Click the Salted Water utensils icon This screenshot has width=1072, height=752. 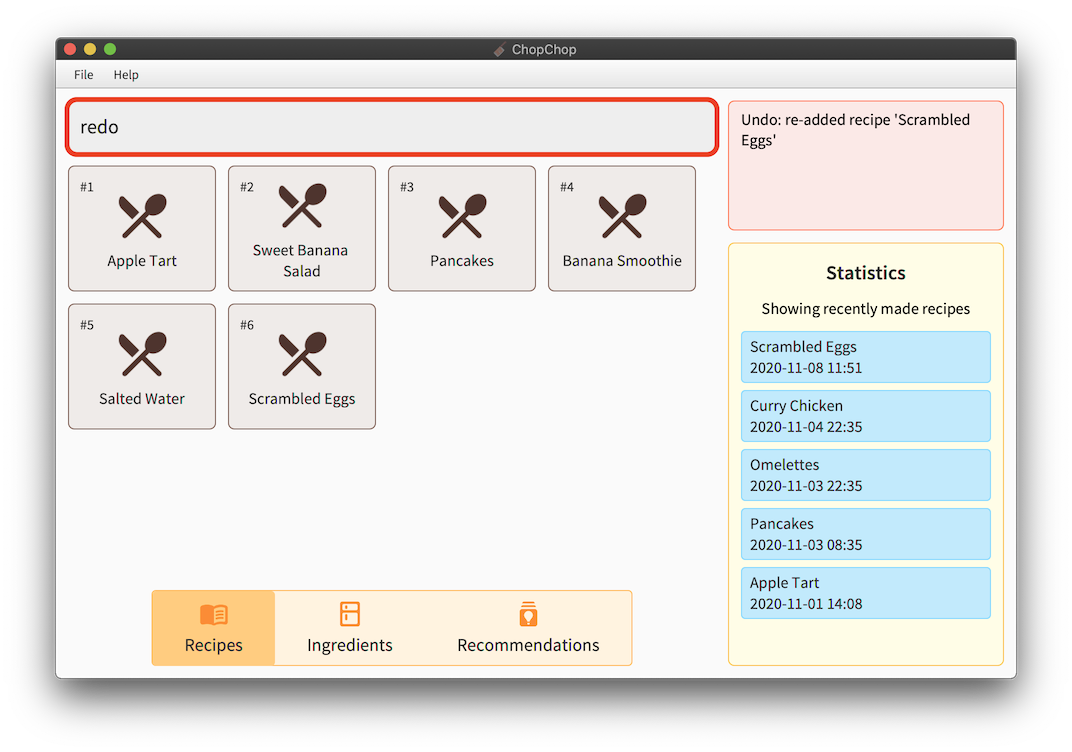point(142,354)
